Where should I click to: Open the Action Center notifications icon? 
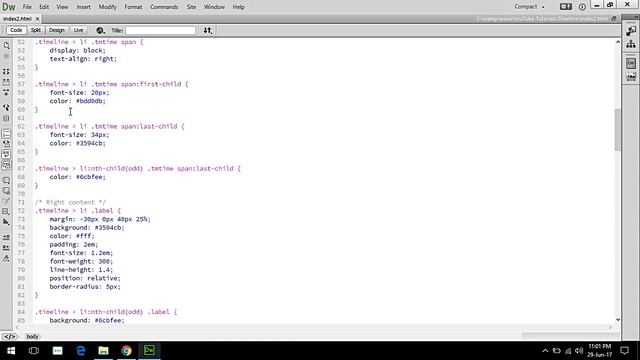pos(624,351)
